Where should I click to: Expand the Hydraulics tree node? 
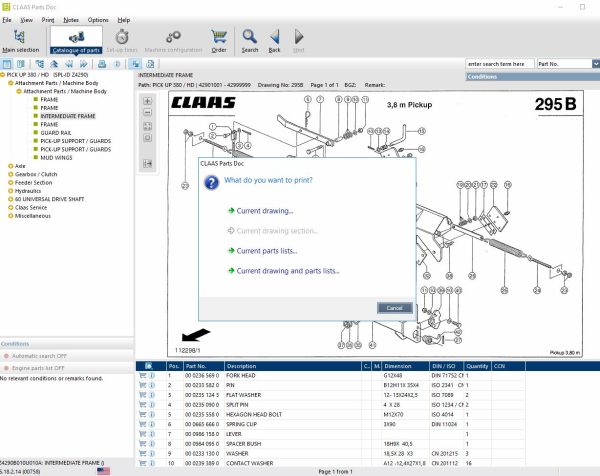point(11,191)
